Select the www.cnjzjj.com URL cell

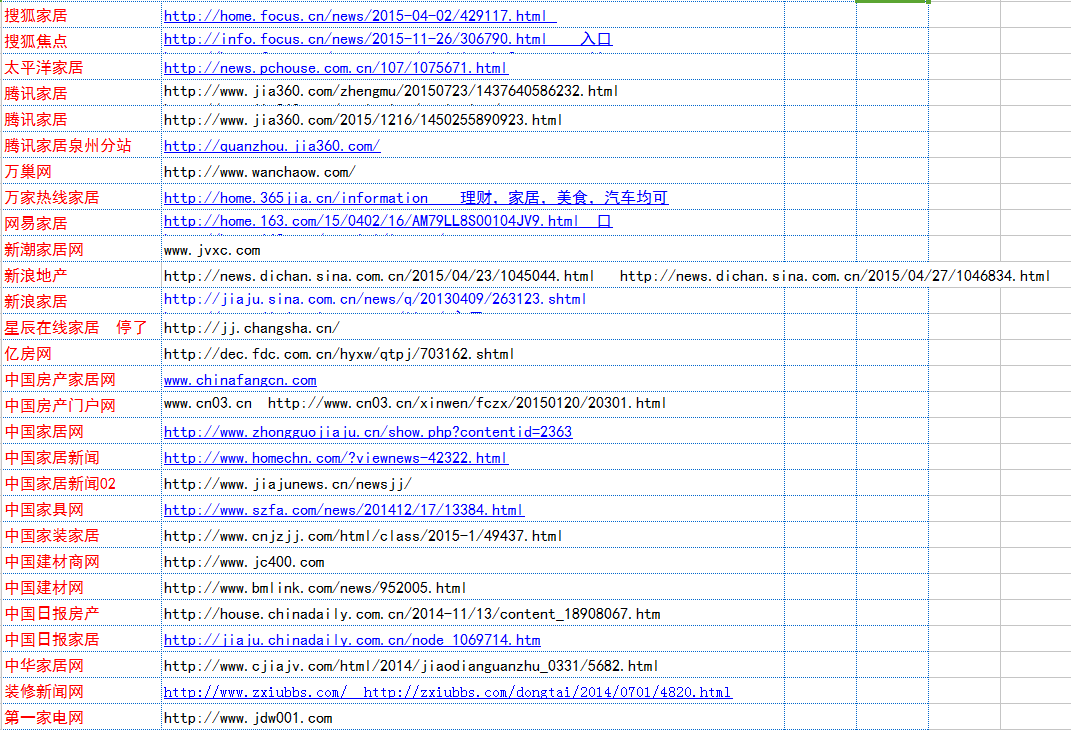point(473,534)
